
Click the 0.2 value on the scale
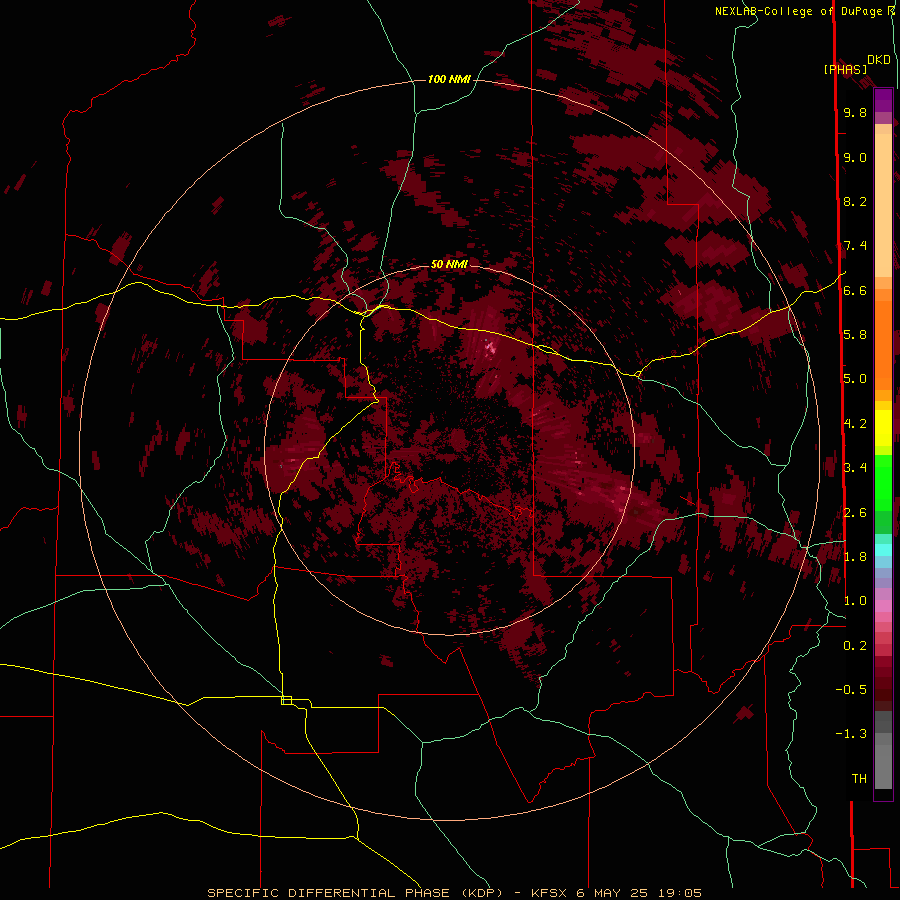855,646
